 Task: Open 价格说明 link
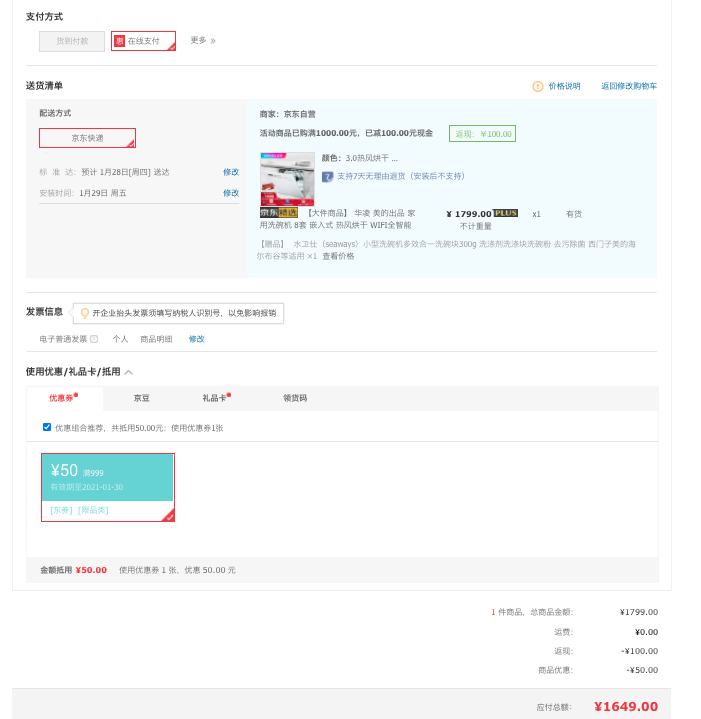(564, 86)
